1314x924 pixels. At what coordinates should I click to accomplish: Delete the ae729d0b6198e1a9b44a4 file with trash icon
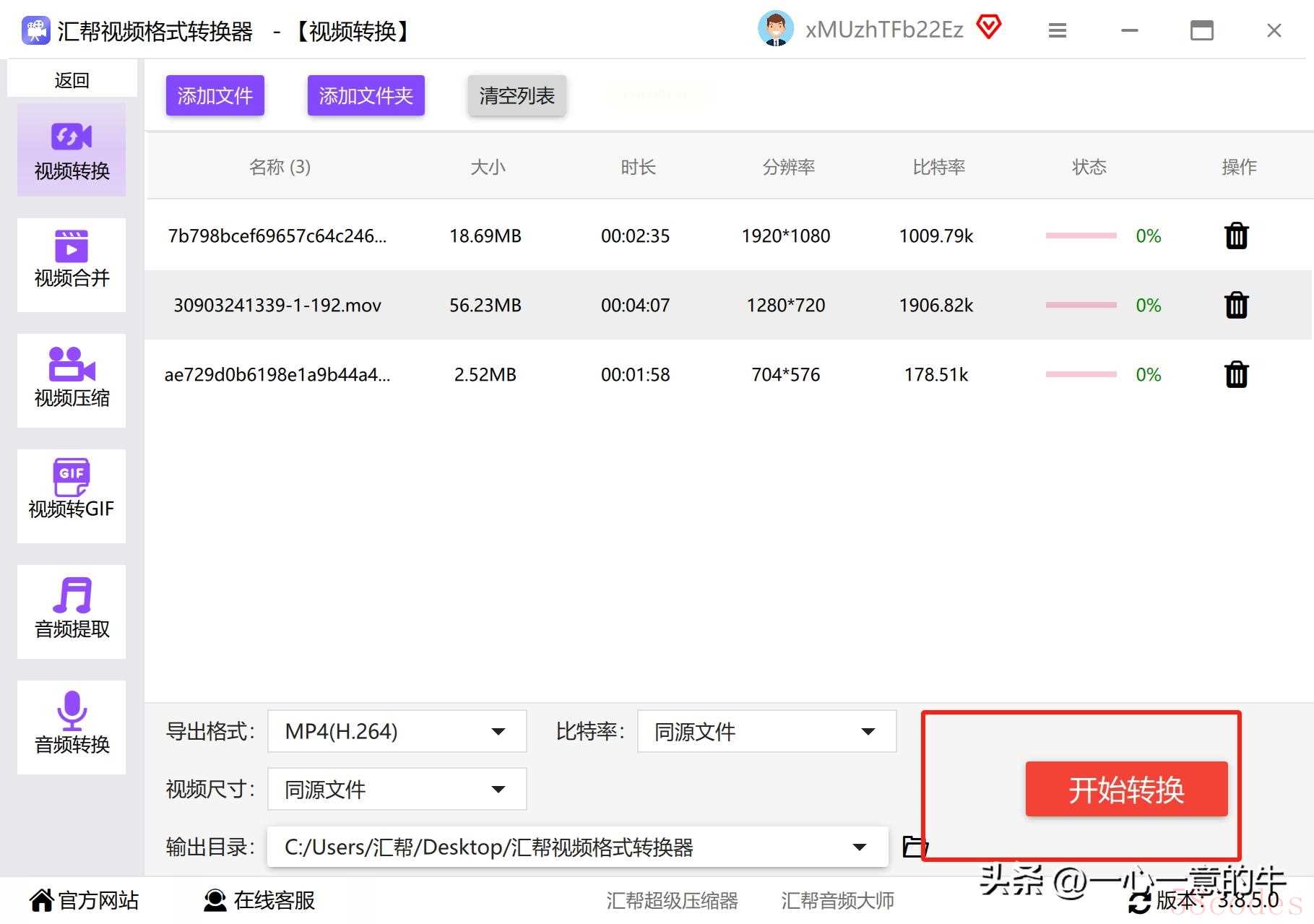click(1236, 374)
